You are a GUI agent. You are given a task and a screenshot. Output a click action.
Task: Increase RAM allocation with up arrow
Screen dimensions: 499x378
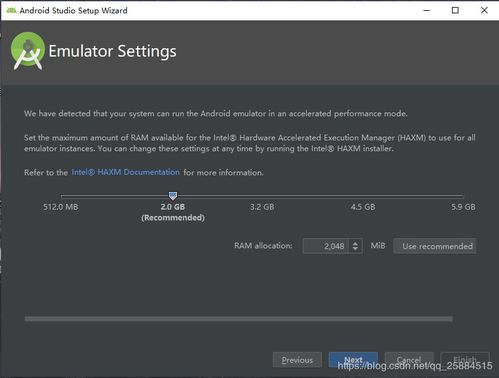(x=355, y=243)
